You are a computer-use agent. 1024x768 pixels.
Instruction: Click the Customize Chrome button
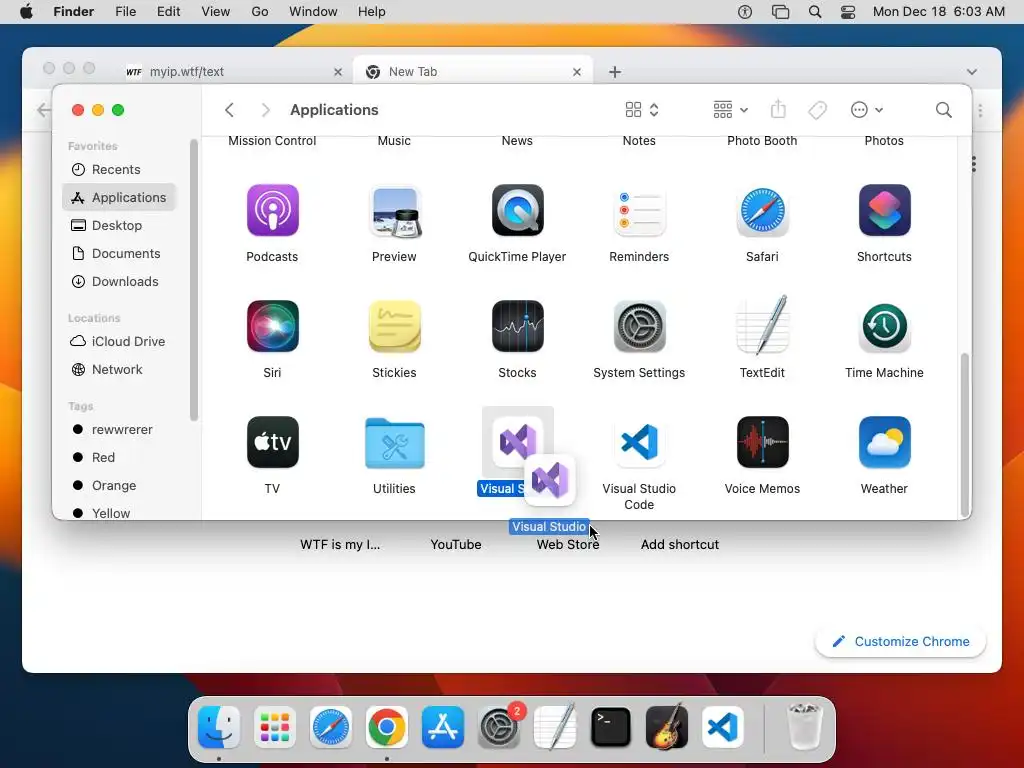pyautogui.click(x=901, y=641)
